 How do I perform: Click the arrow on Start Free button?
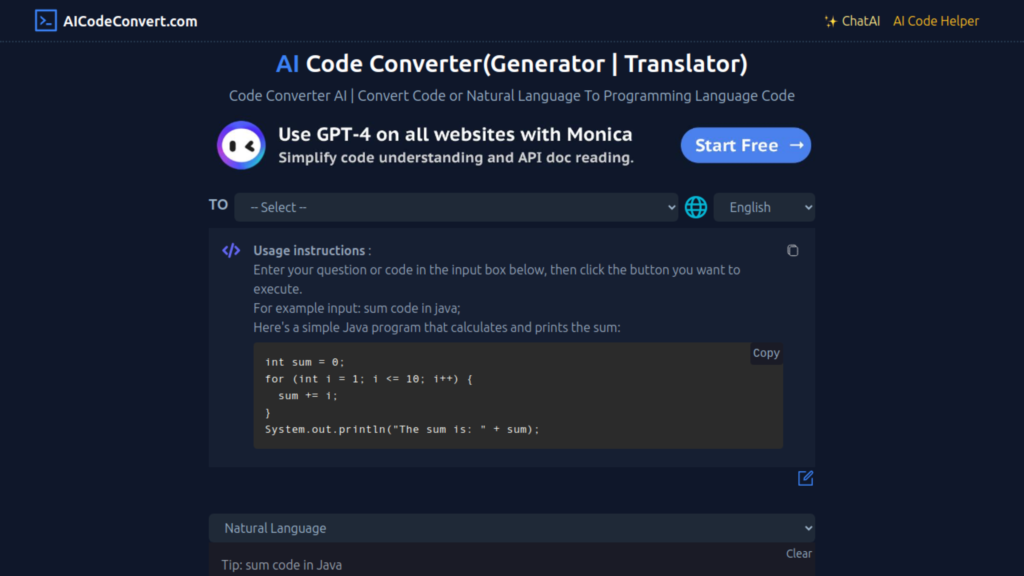coord(796,145)
